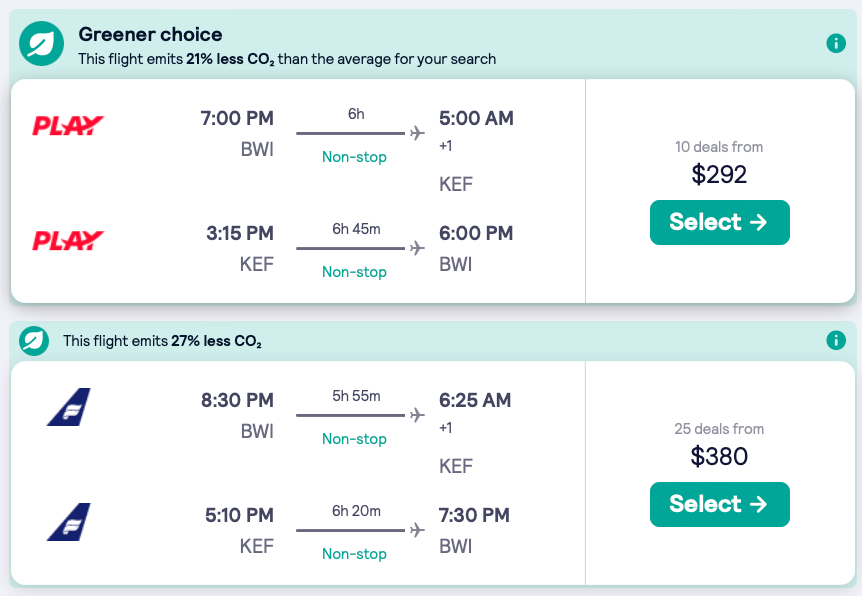Screen dimensions: 862x596
Task: Click Icelandair logo on 5:10 PM flight
Action: click(68, 522)
